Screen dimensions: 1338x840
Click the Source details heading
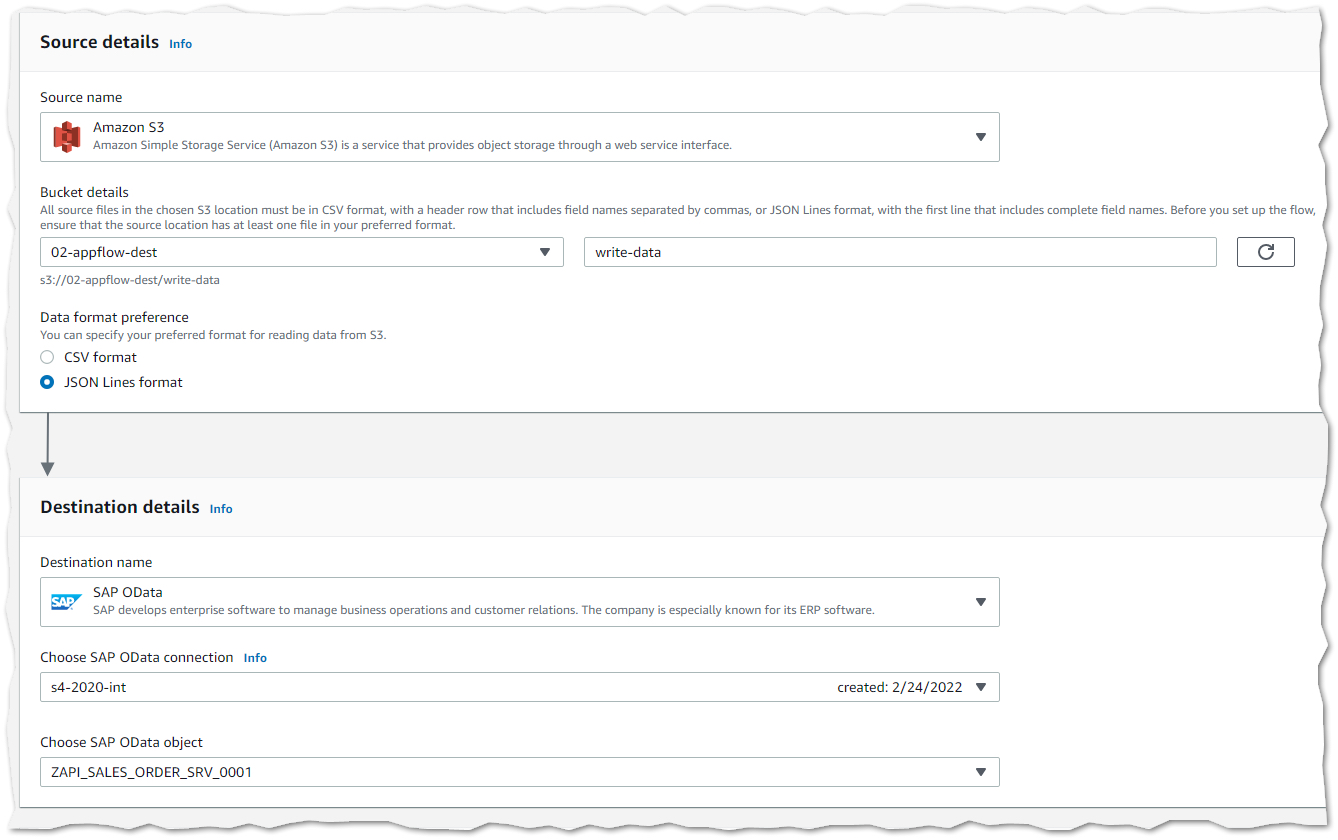[99, 42]
